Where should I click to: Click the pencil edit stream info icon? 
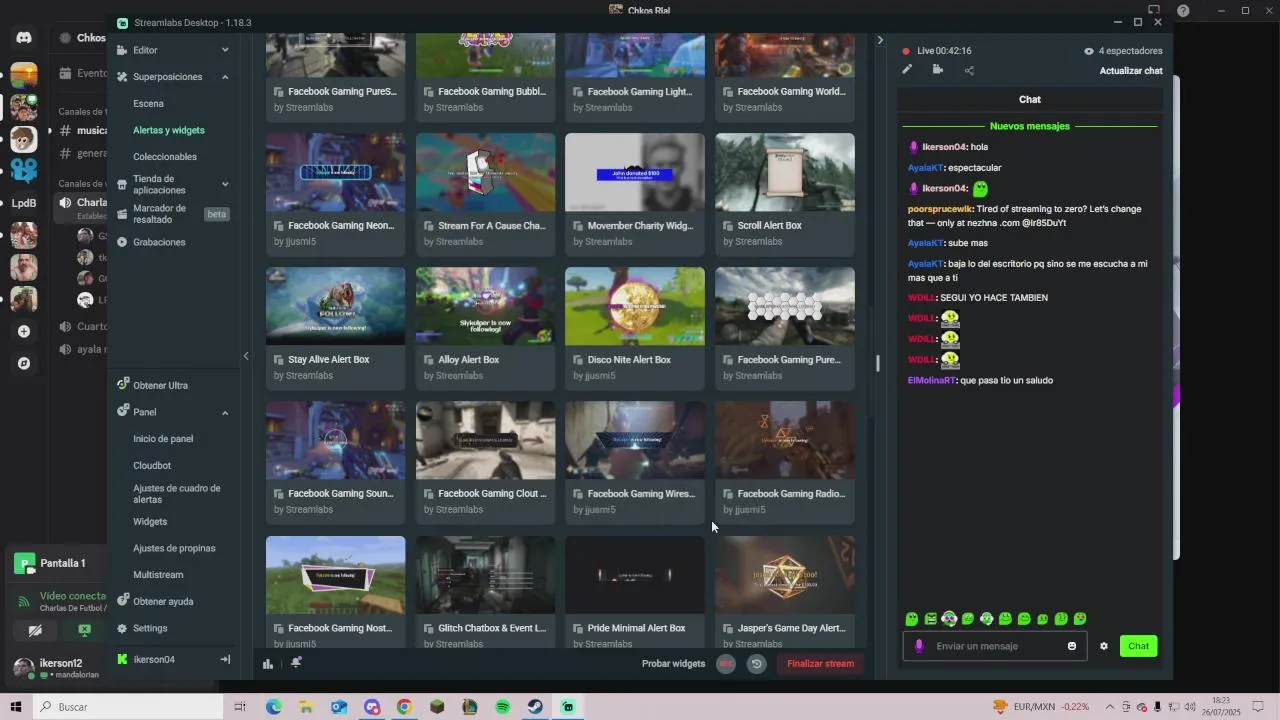coord(907,70)
